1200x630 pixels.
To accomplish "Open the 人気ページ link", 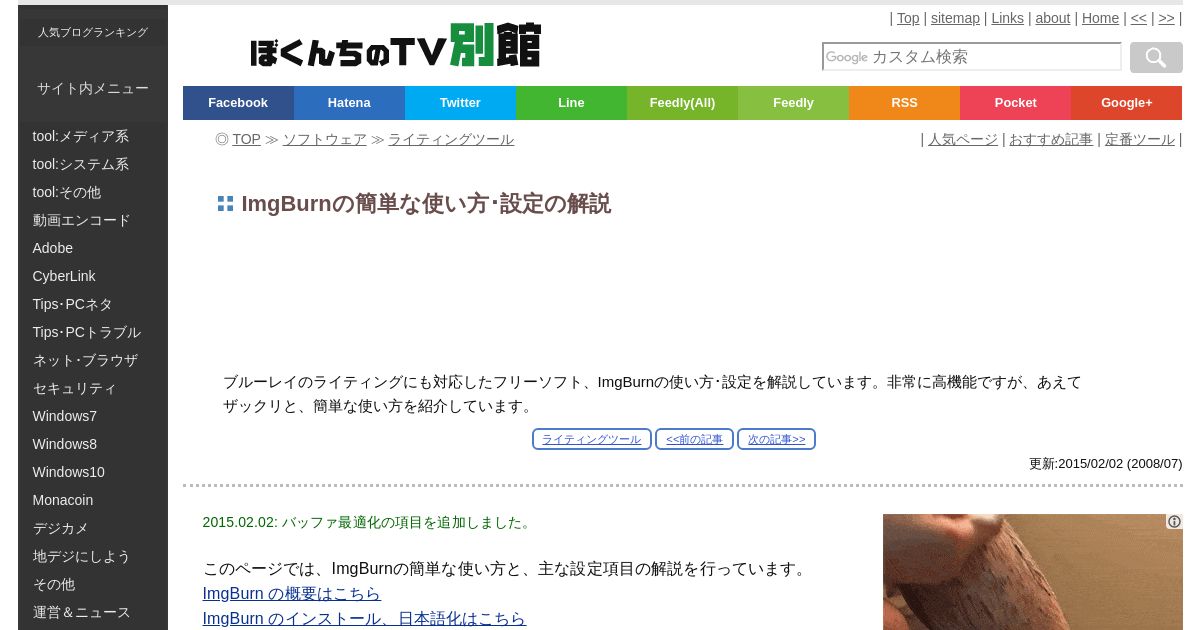I will coord(963,140).
